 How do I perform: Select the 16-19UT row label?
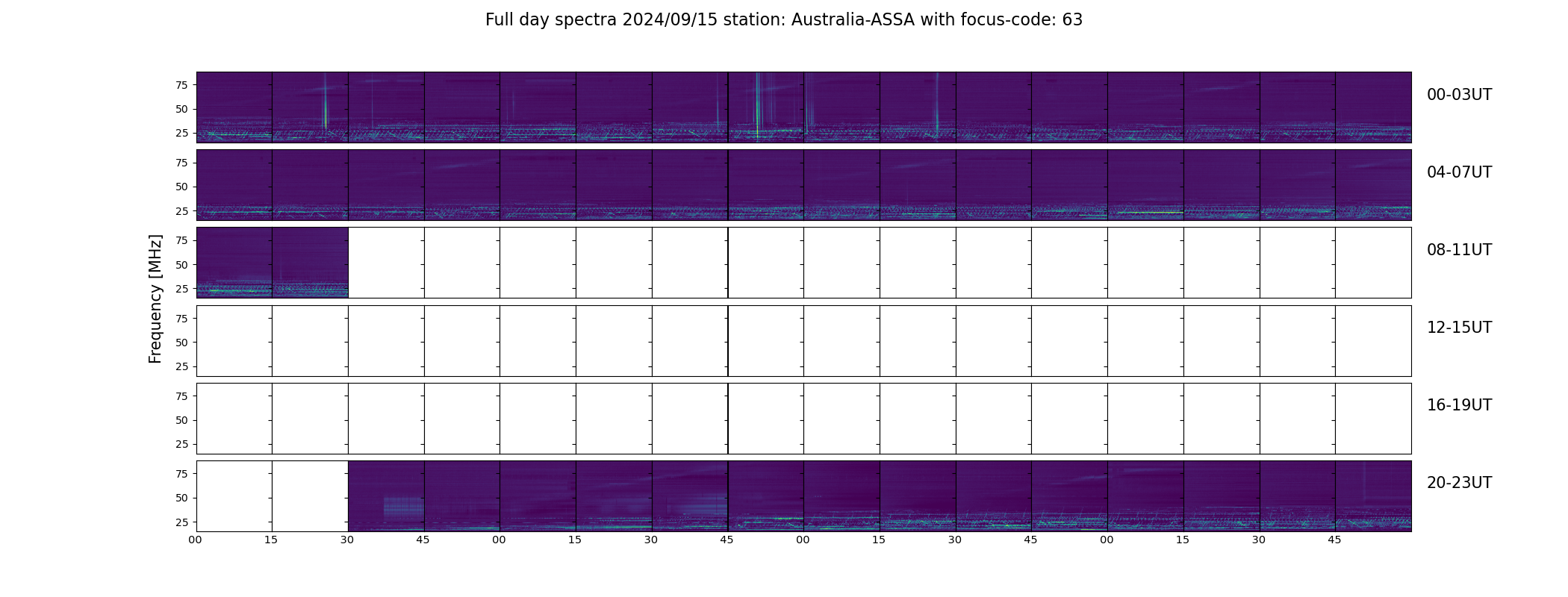(x=1459, y=405)
